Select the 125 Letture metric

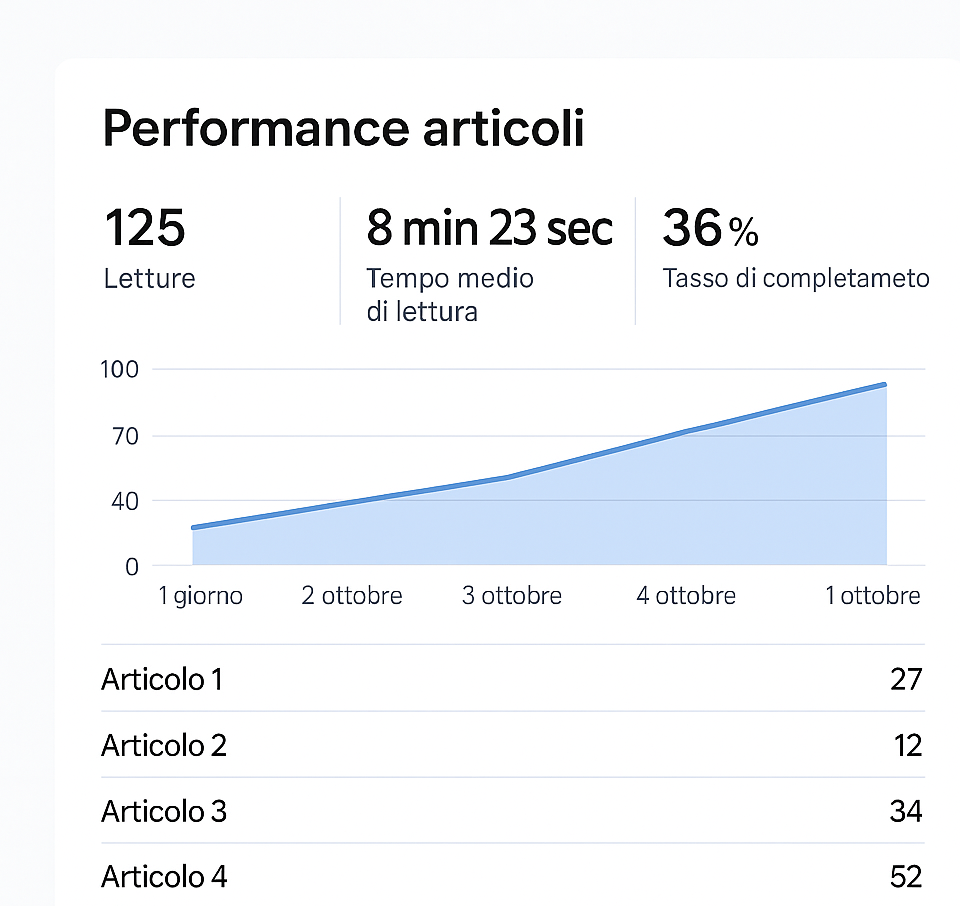[149, 247]
